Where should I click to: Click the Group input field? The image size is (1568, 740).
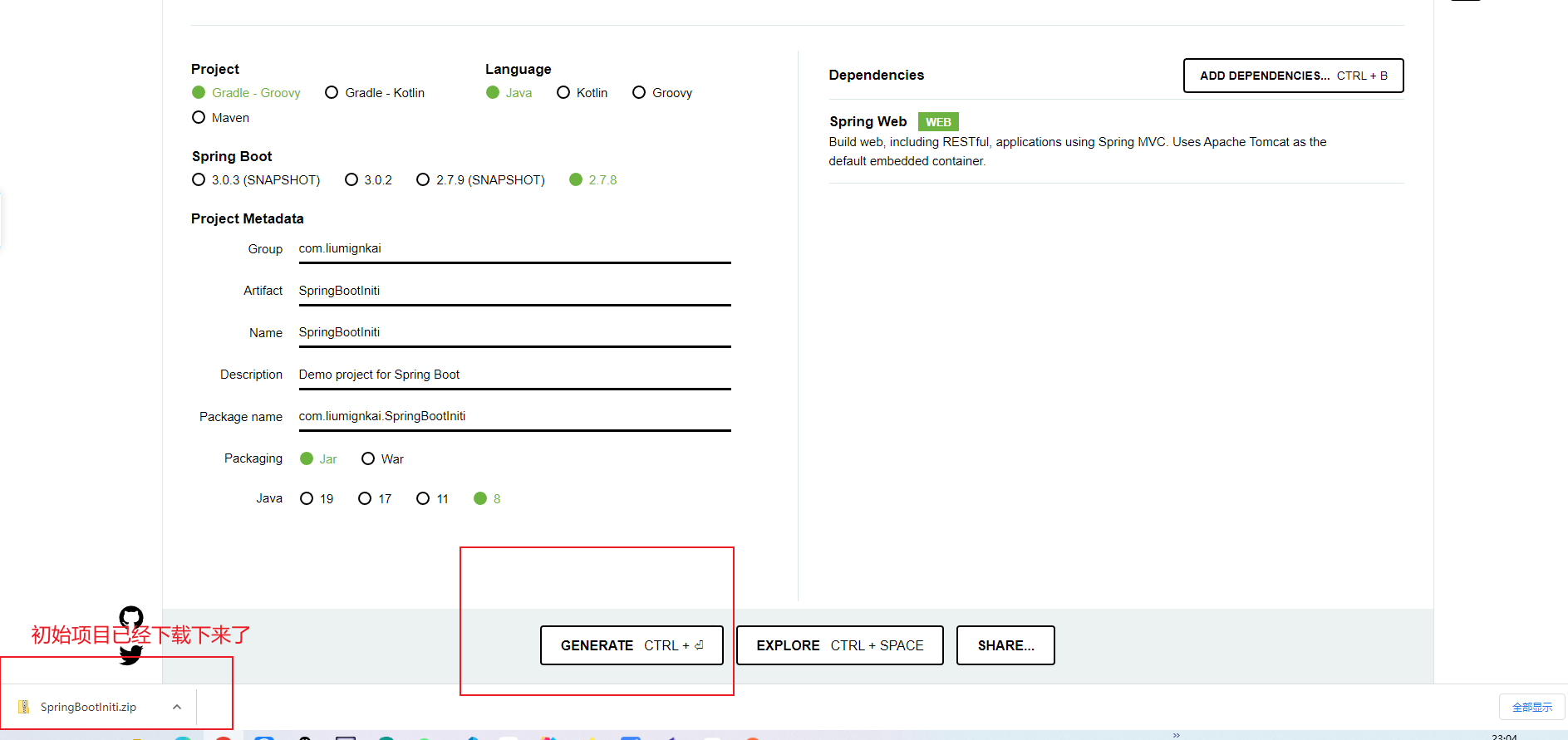pyautogui.click(x=514, y=249)
